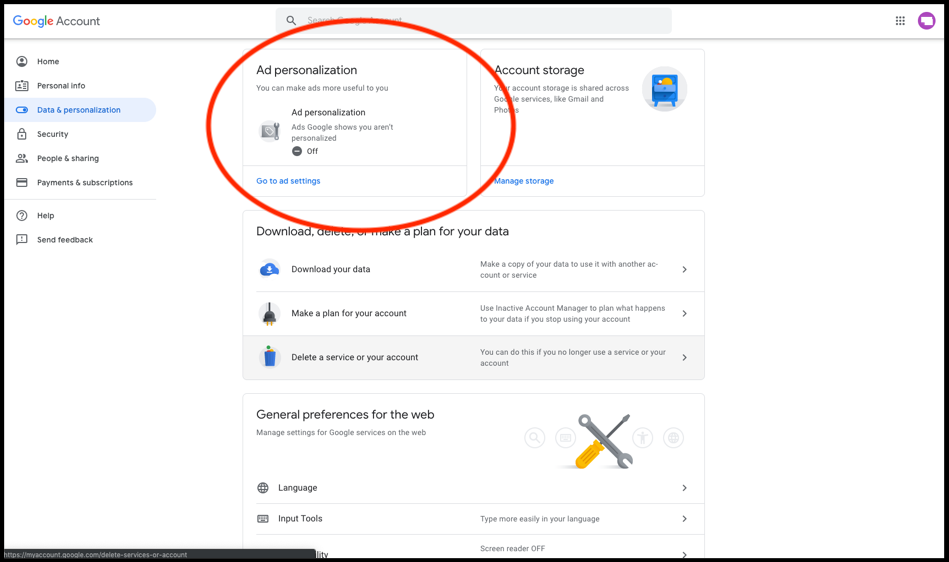Click 'Make a copy of your data' description
This screenshot has width=949, height=562.
[569, 269]
